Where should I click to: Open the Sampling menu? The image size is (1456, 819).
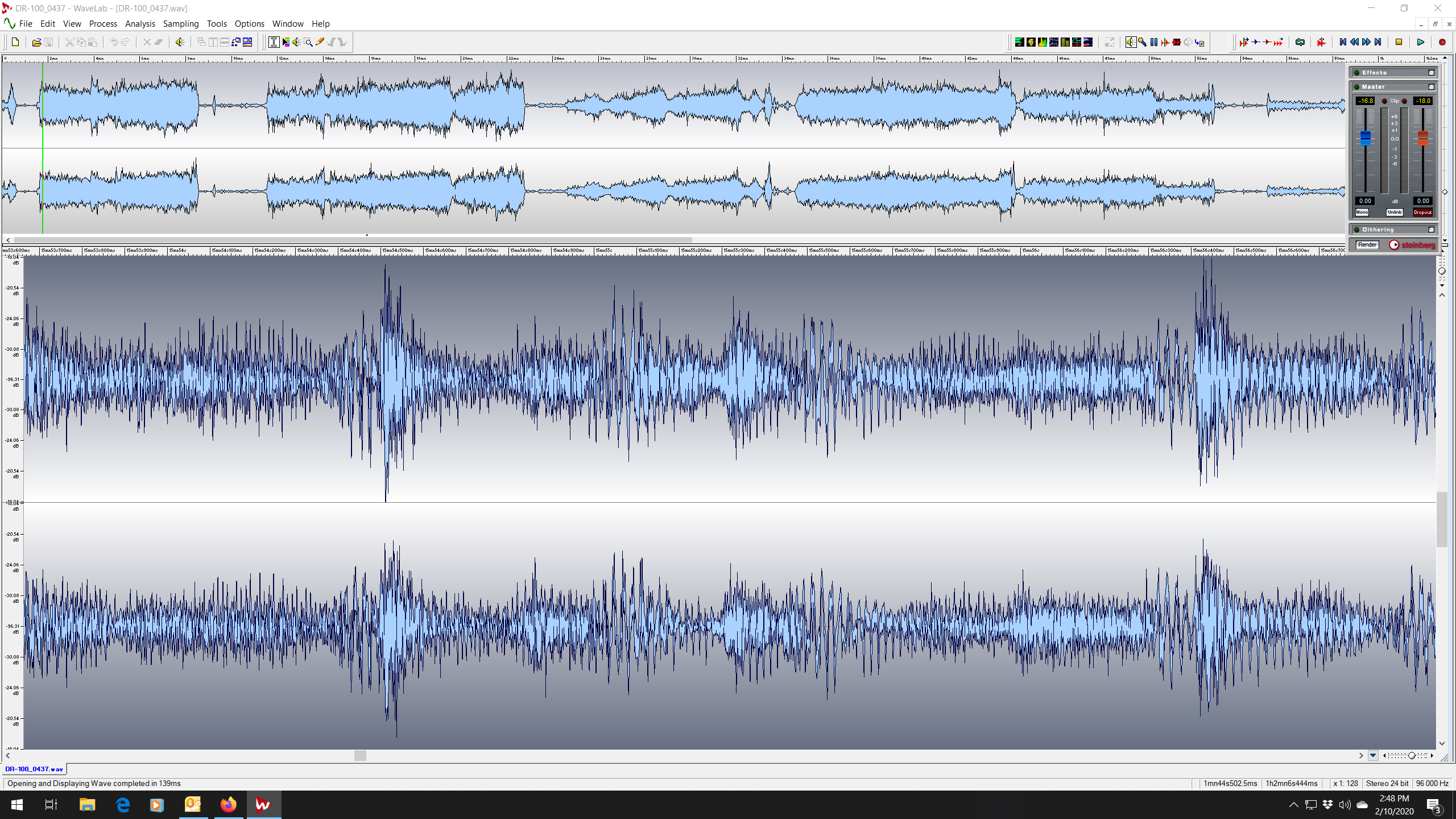(181, 23)
